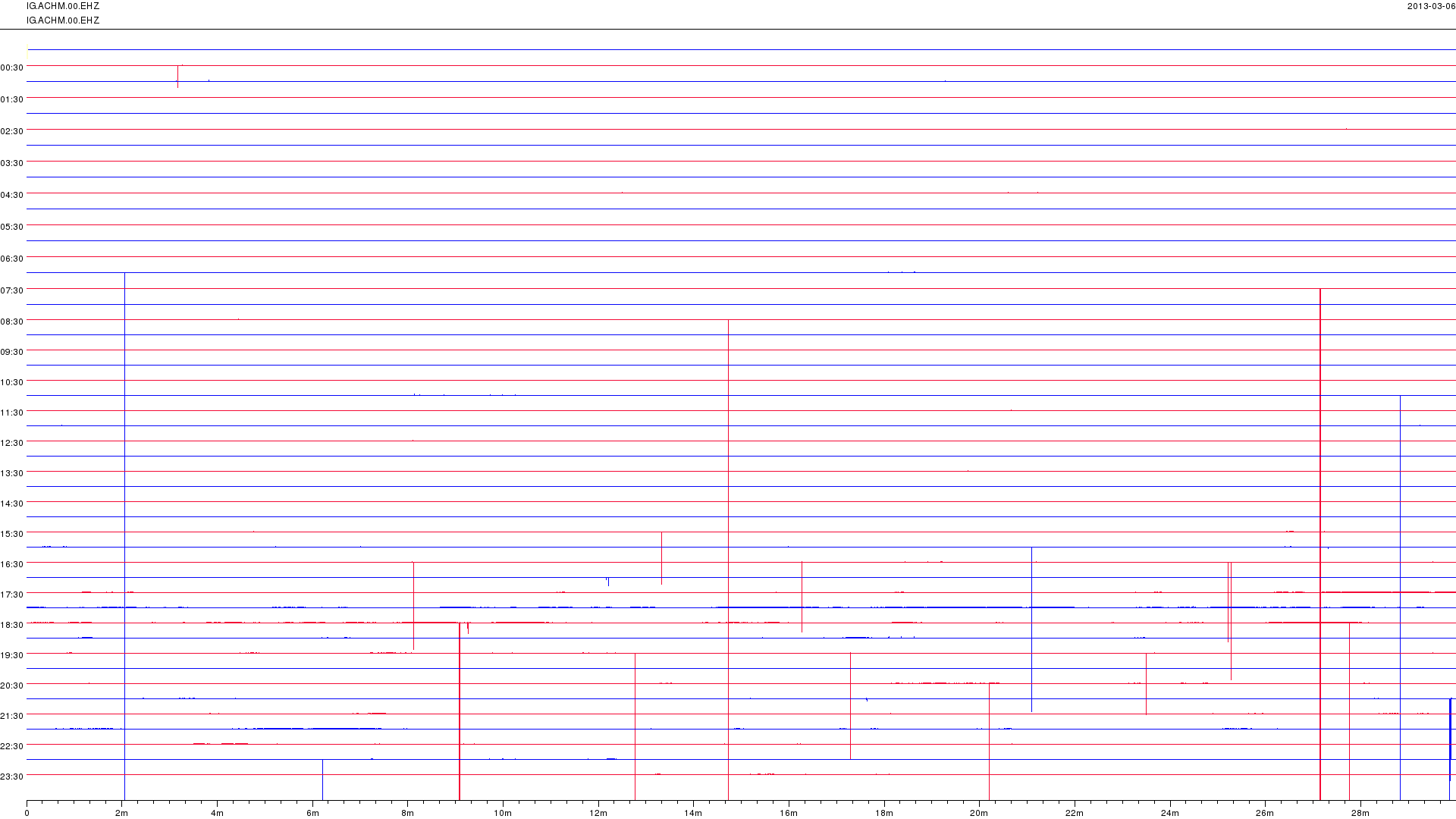The height and width of the screenshot is (819, 1456).
Task: Click the short red spike past 13m
Action: pyautogui.click(x=661, y=558)
